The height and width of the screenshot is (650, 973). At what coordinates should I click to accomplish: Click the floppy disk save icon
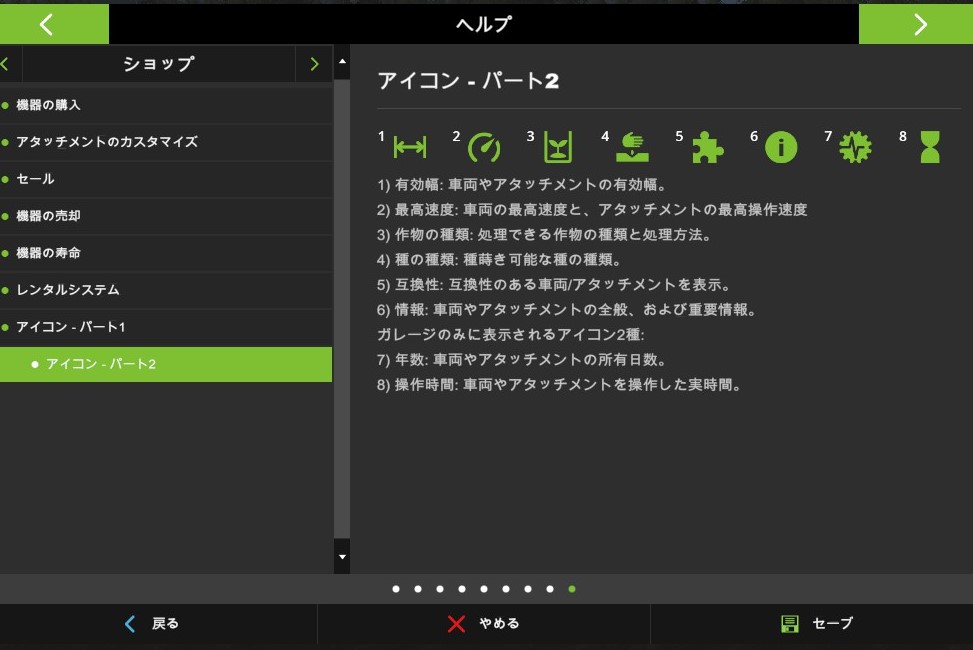coord(790,624)
